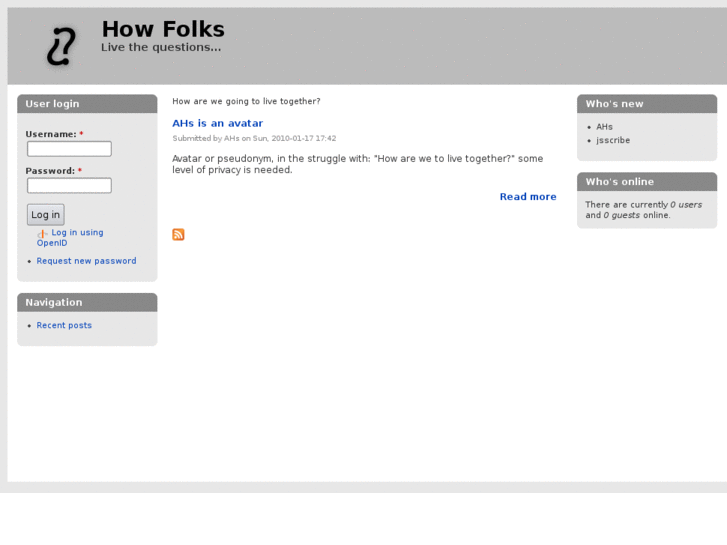Viewport: 727px width, 545px height.
Task: Focus the Password text field
Action: (69, 186)
